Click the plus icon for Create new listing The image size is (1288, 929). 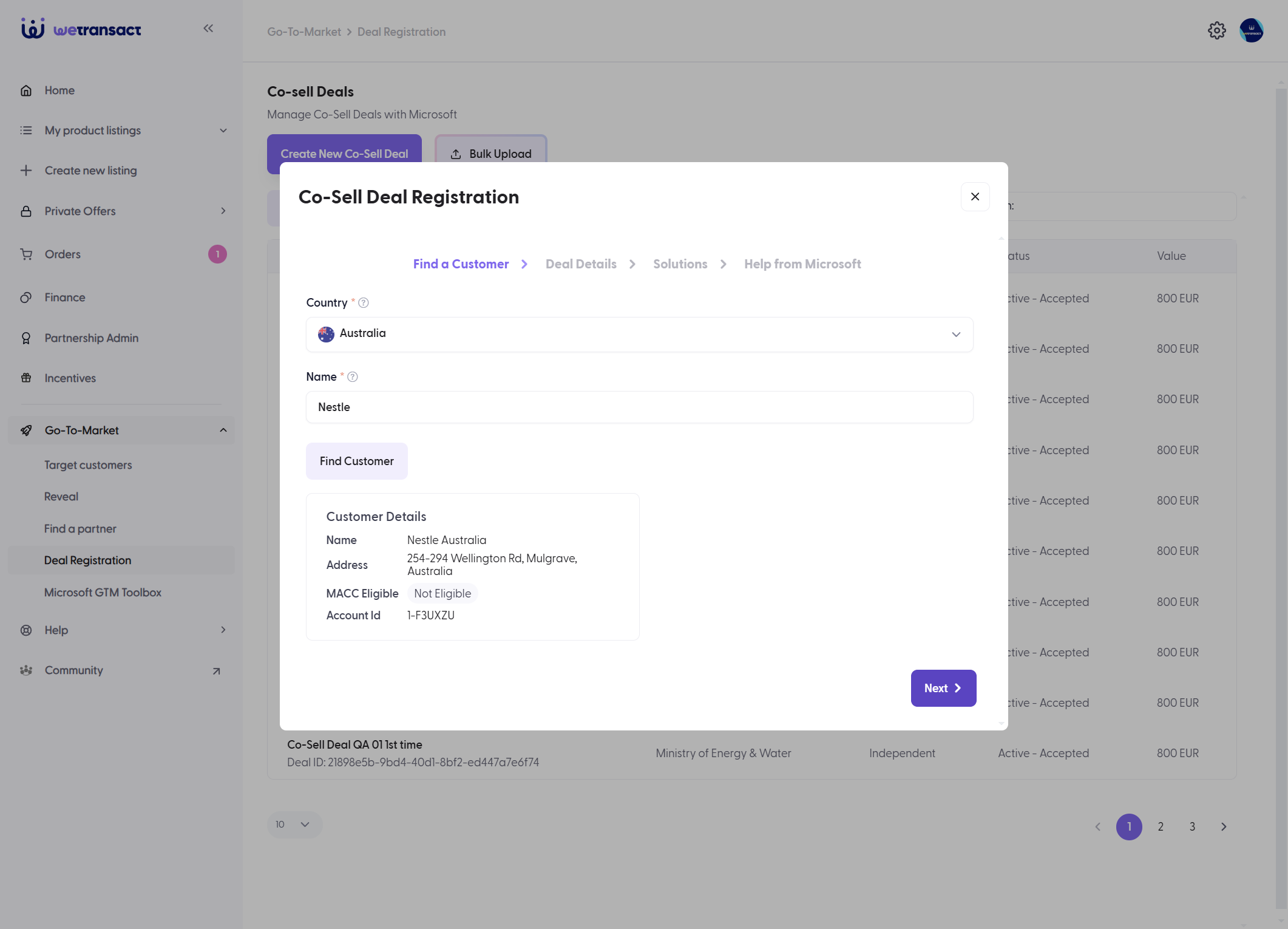(26, 171)
